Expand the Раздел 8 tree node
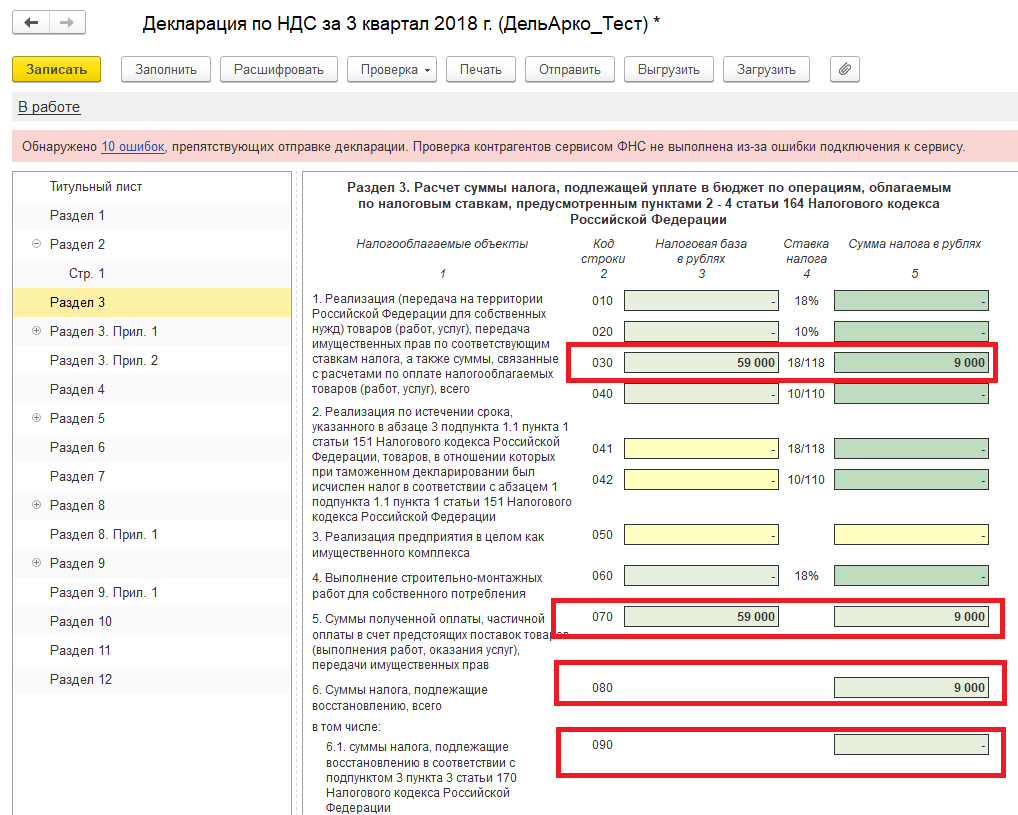The width and height of the screenshot is (1018, 815). click(x=36, y=505)
